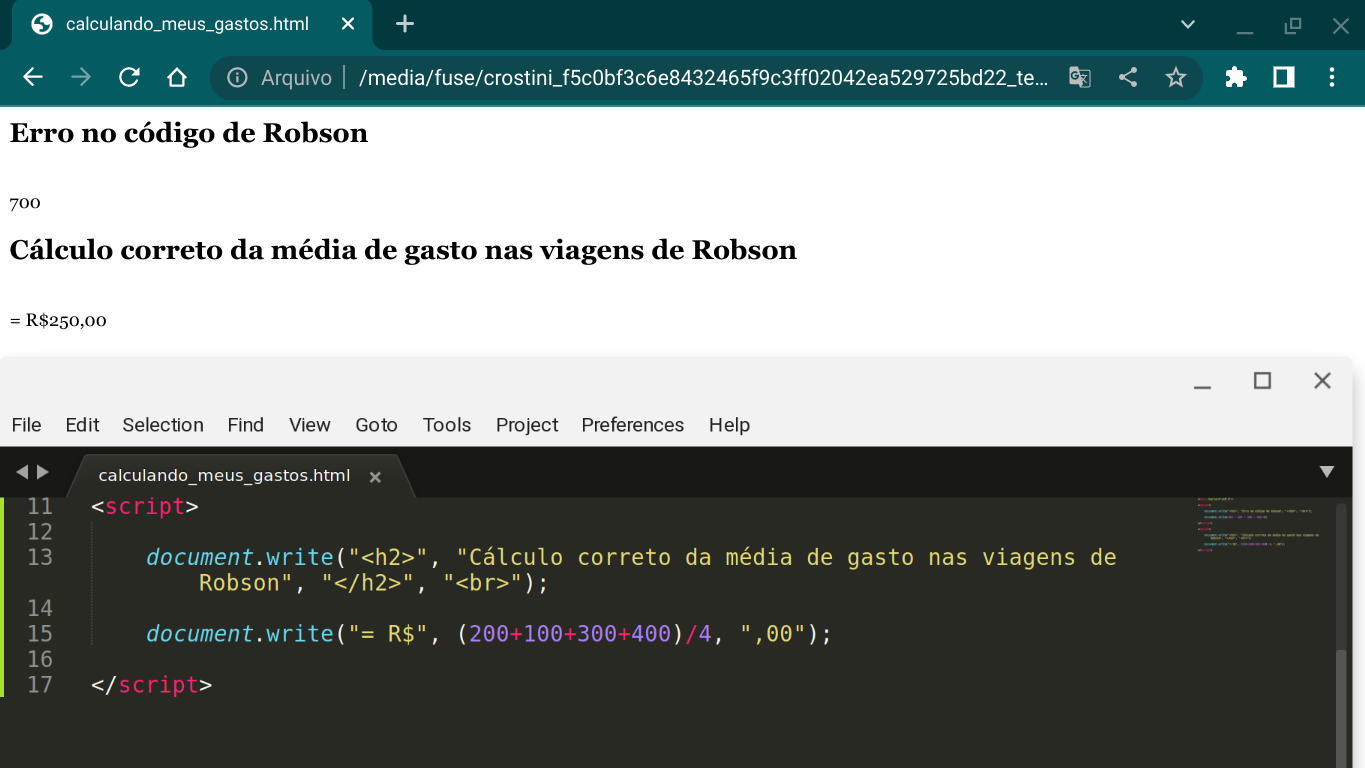The height and width of the screenshot is (768, 1365).
Task: Open Chrome three-dot menu
Action: [1332, 77]
